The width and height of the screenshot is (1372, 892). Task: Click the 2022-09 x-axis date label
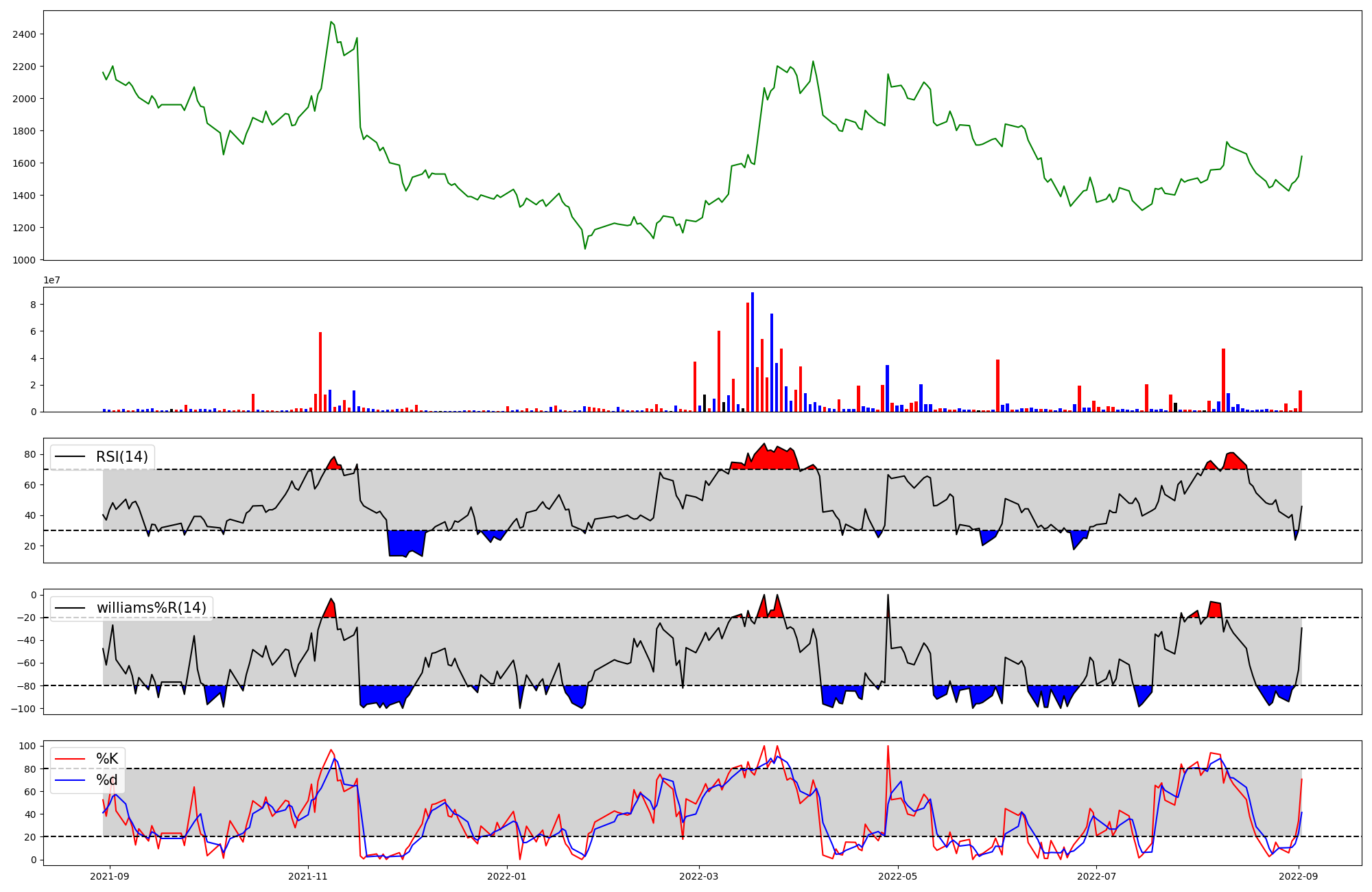tap(1299, 876)
